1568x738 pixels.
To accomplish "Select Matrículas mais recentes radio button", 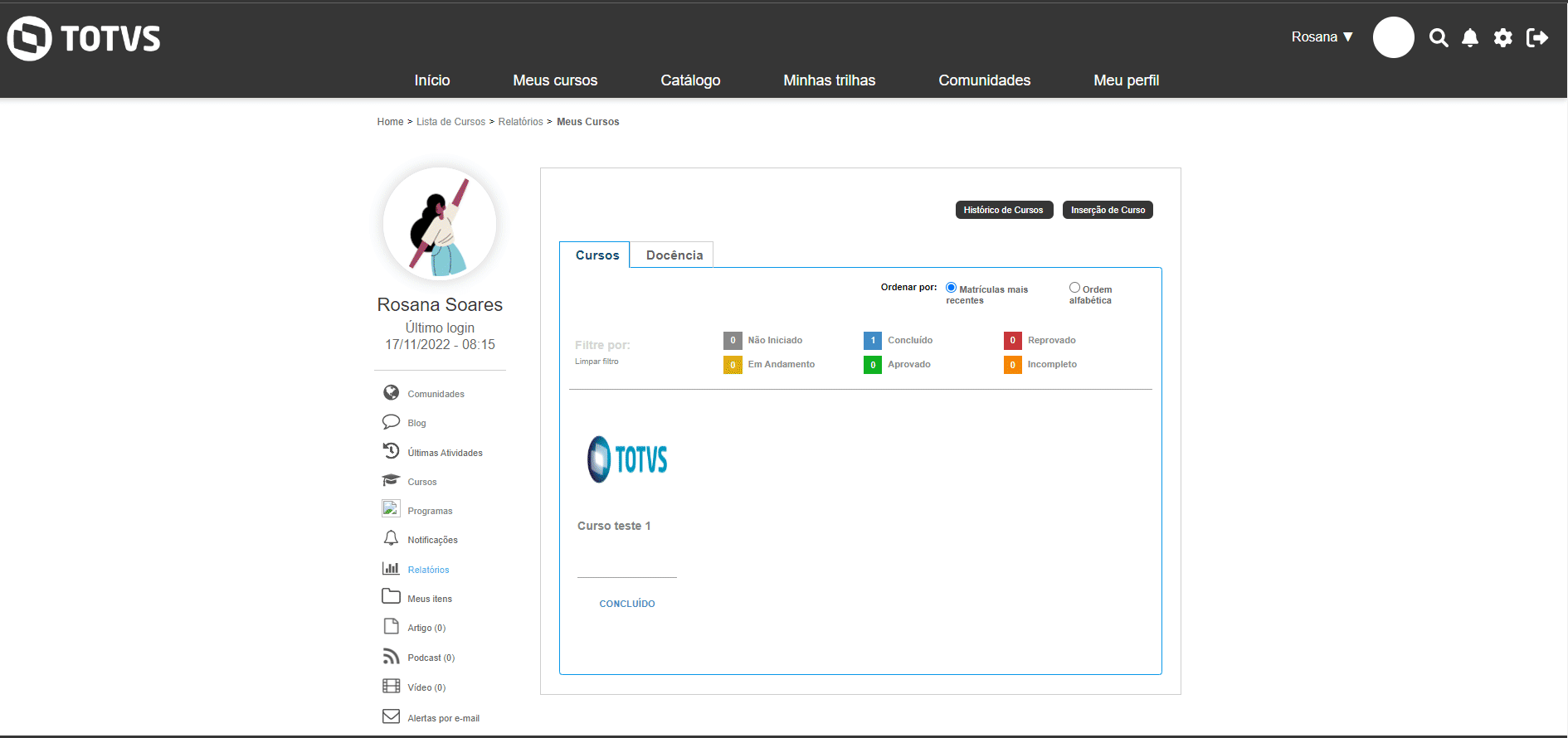I will point(952,288).
